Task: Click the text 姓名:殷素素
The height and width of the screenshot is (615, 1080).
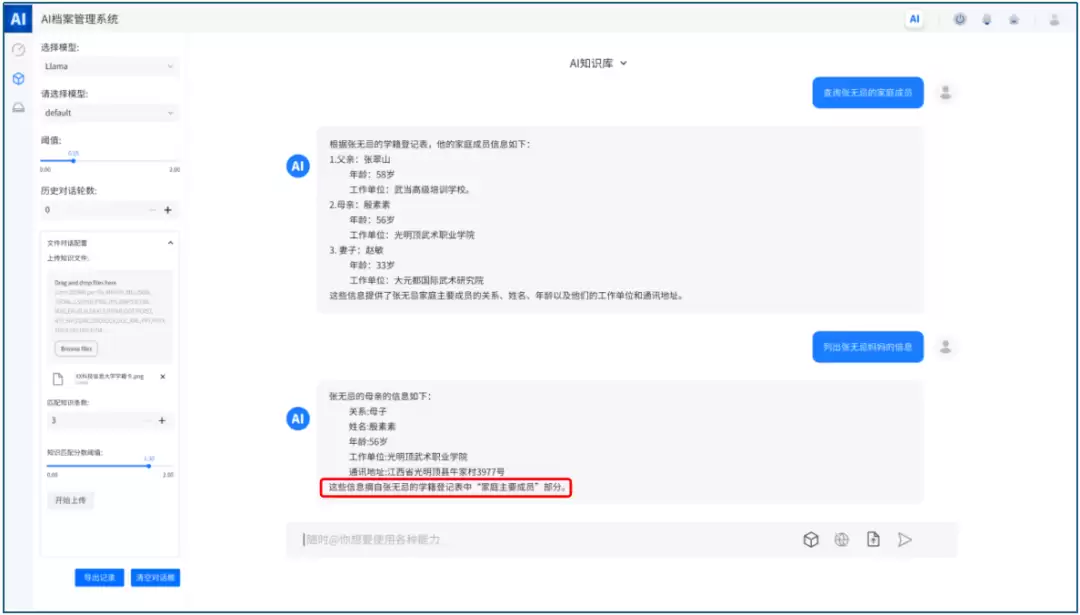Action: (372, 426)
